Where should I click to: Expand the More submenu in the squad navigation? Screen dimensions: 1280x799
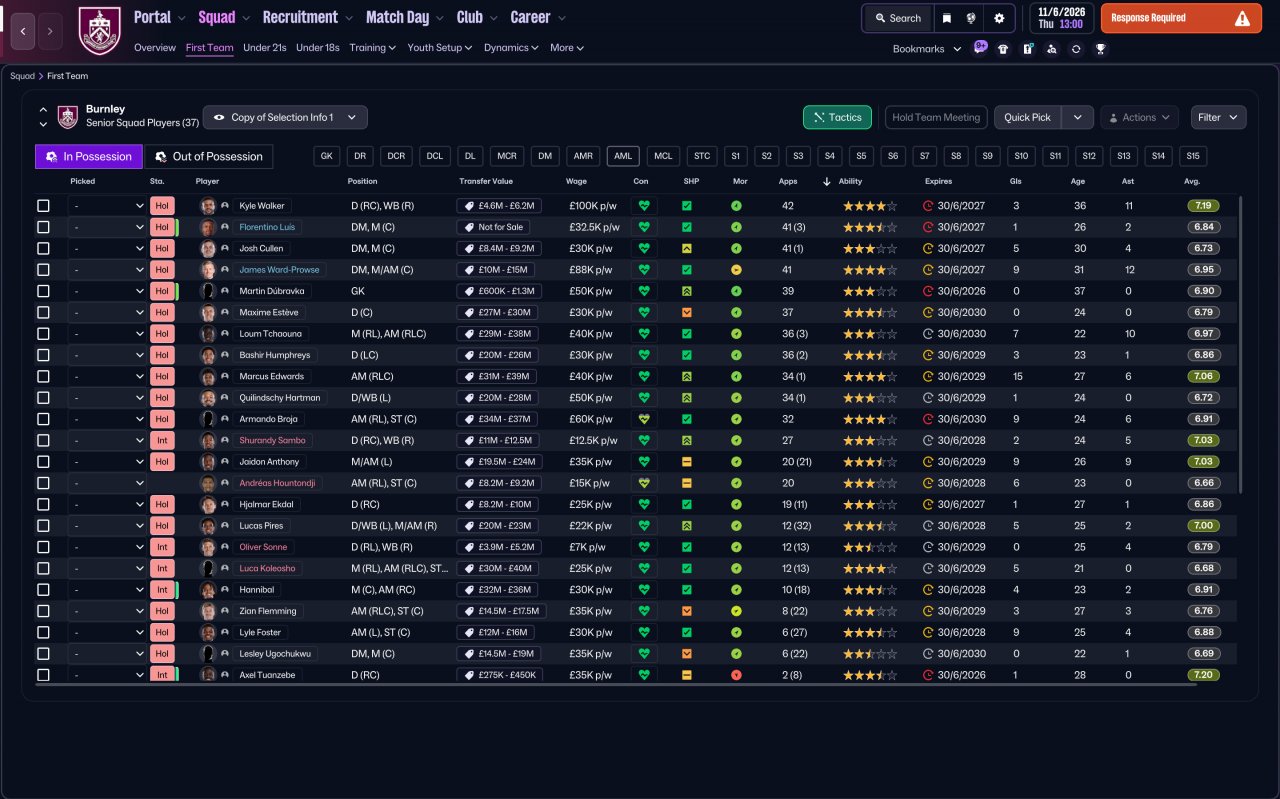point(566,48)
